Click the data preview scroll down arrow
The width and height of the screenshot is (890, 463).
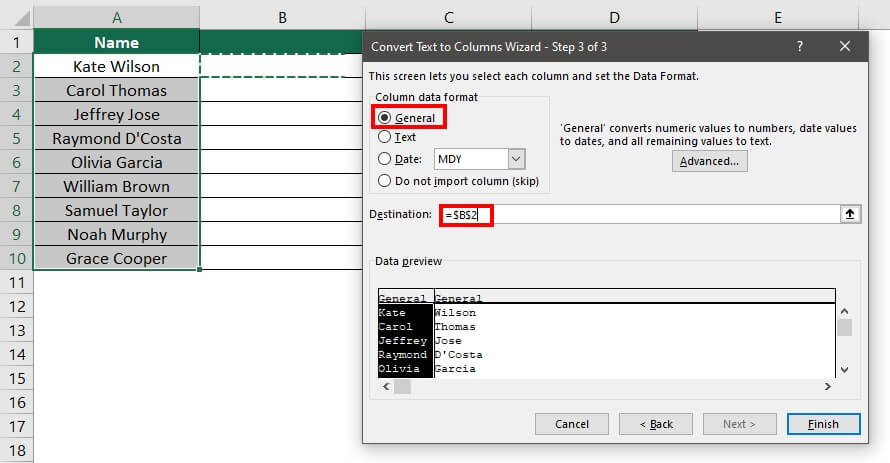click(x=844, y=369)
